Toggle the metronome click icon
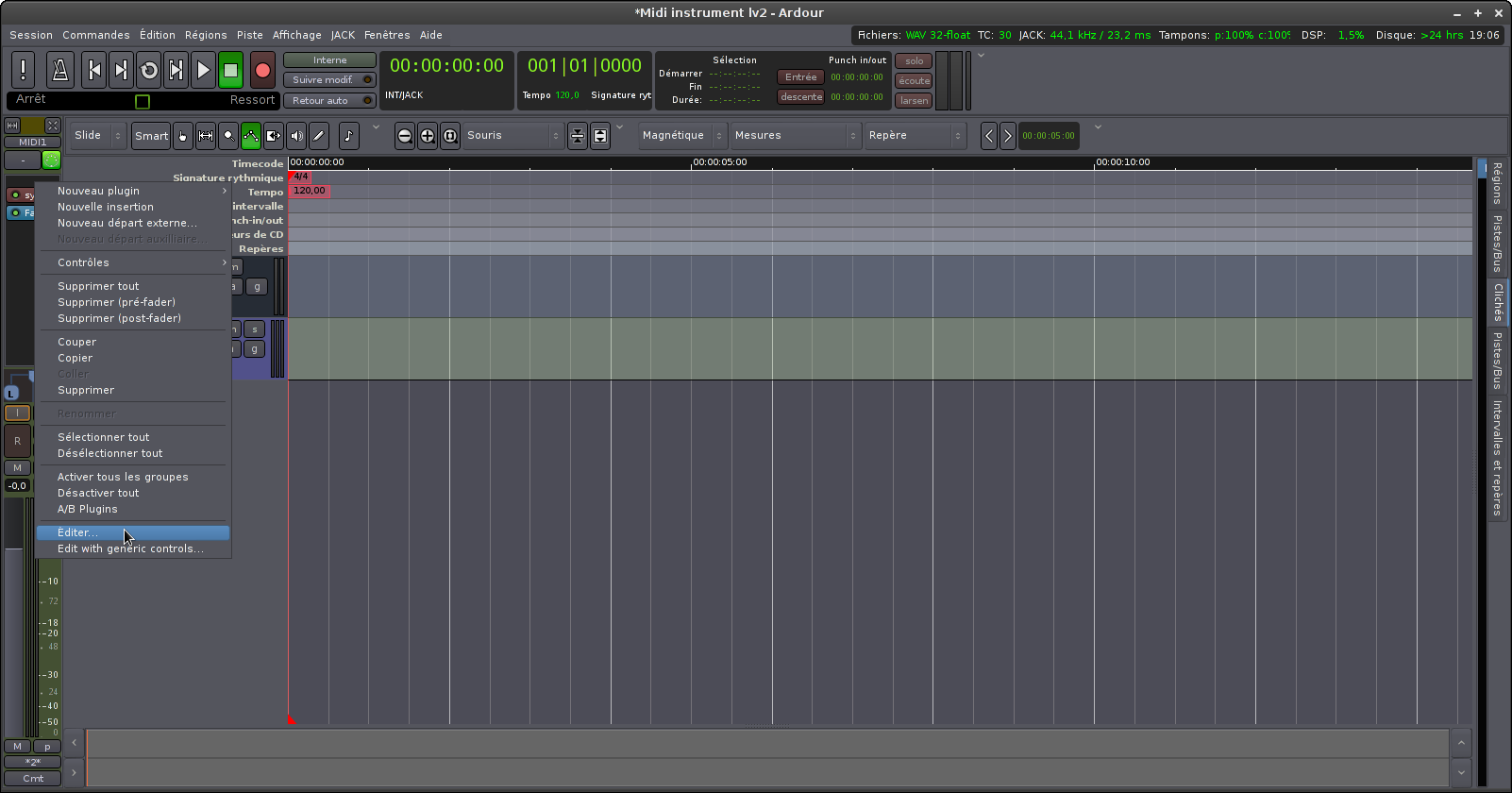The width and height of the screenshot is (1512, 793). click(59, 70)
